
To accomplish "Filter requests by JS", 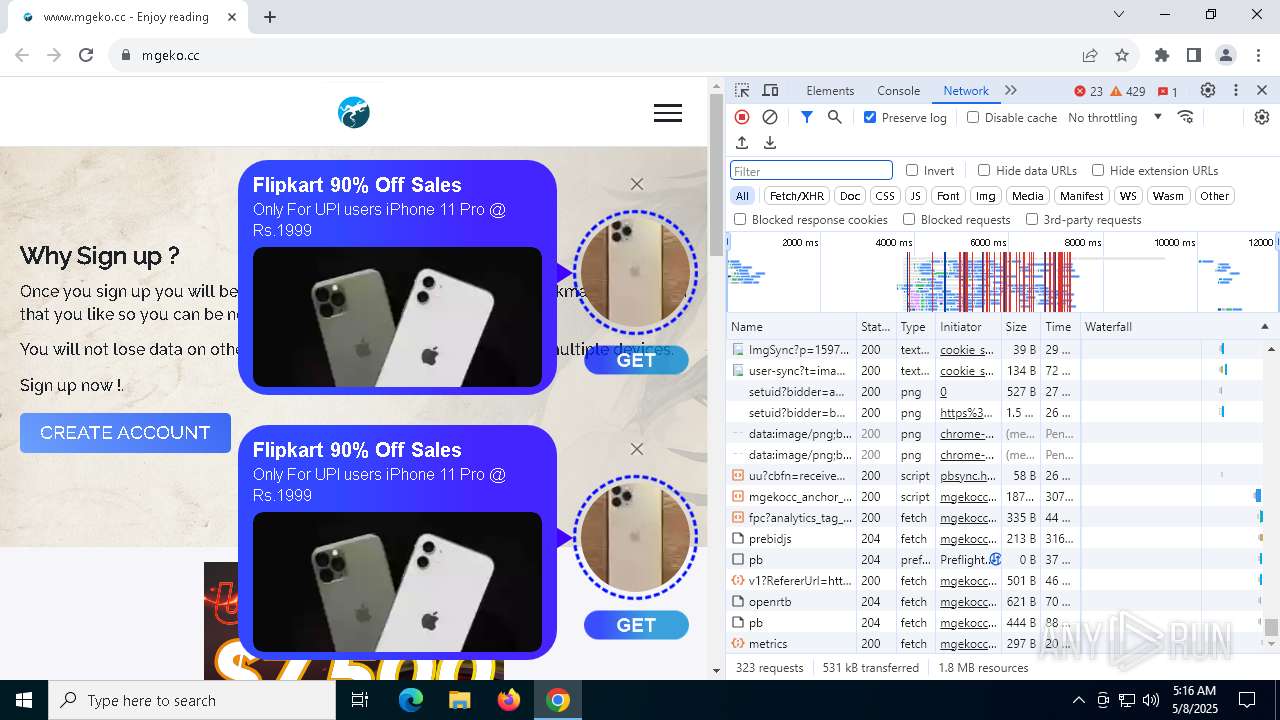I will (x=915, y=196).
